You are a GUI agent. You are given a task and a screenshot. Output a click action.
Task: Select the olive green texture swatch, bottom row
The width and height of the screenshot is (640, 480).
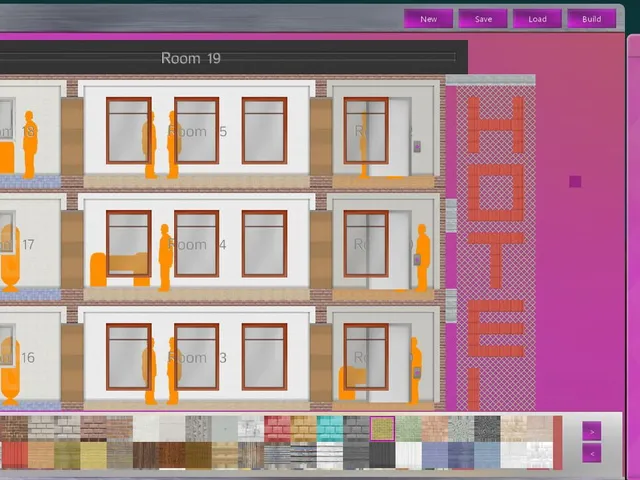point(67,455)
